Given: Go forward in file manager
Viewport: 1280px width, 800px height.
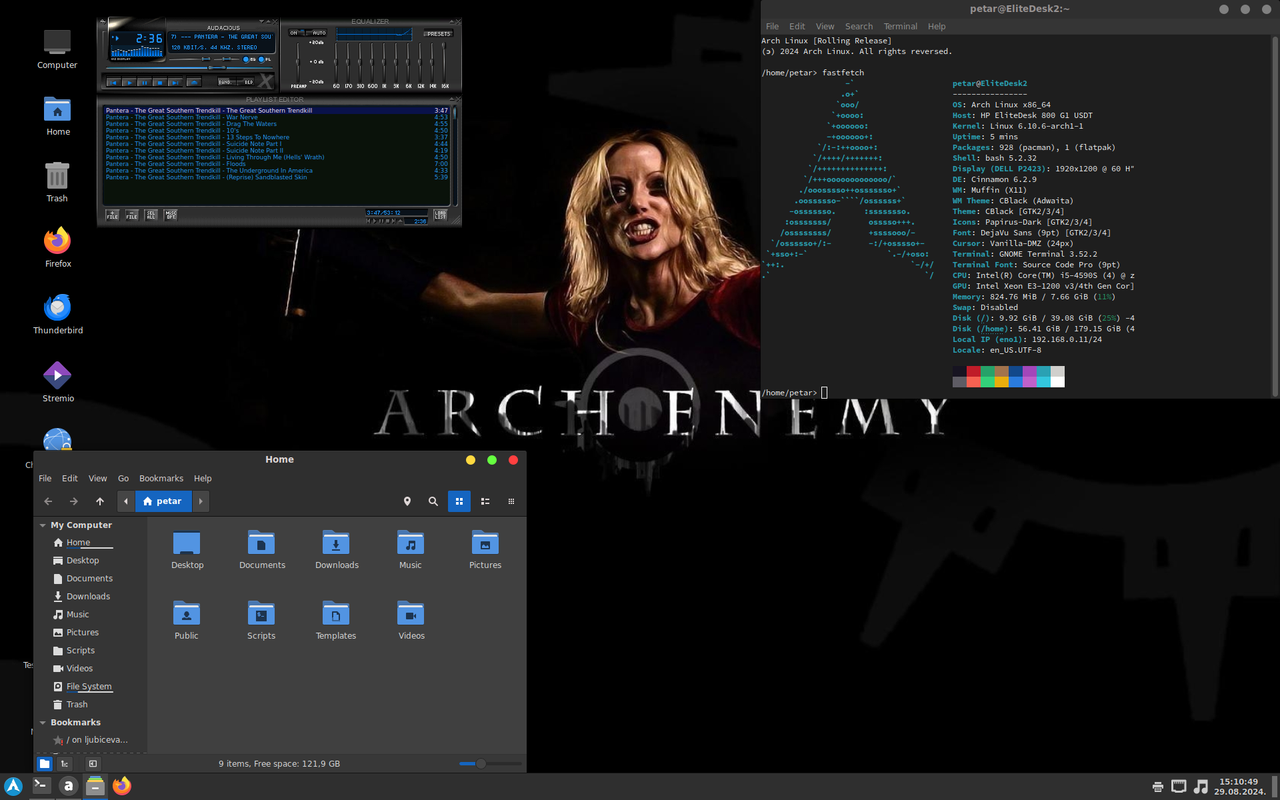Looking at the screenshot, I should tap(73, 501).
